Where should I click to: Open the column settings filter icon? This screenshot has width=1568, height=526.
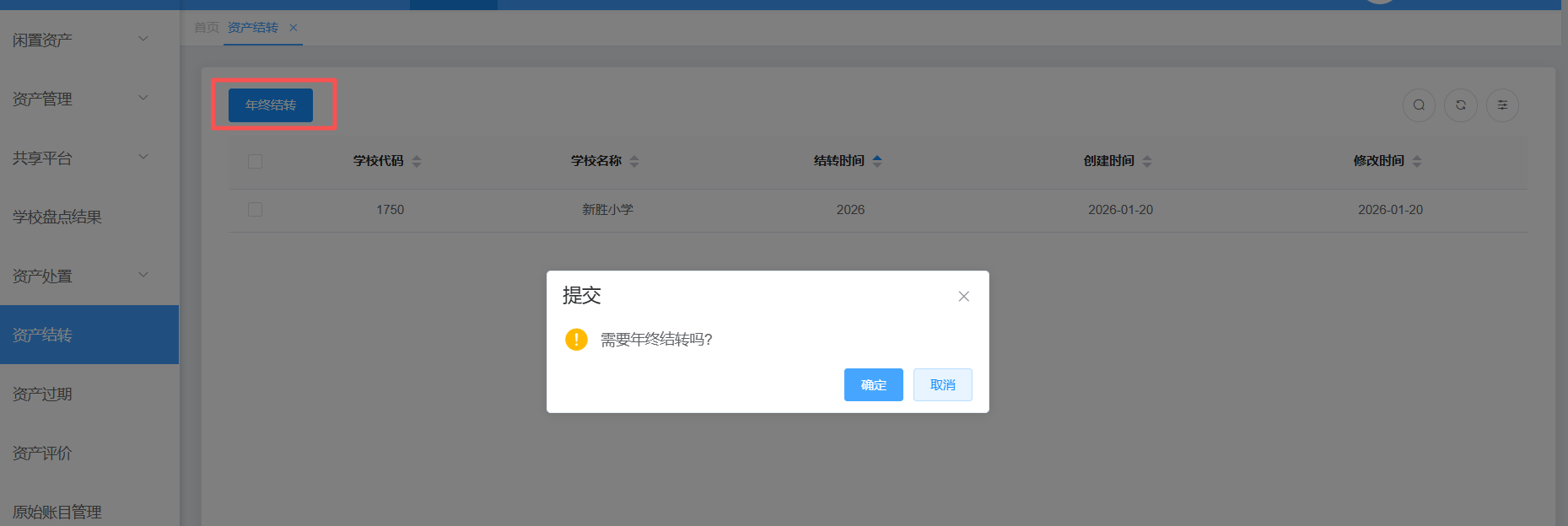pyautogui.click(x=1502, y=105)
